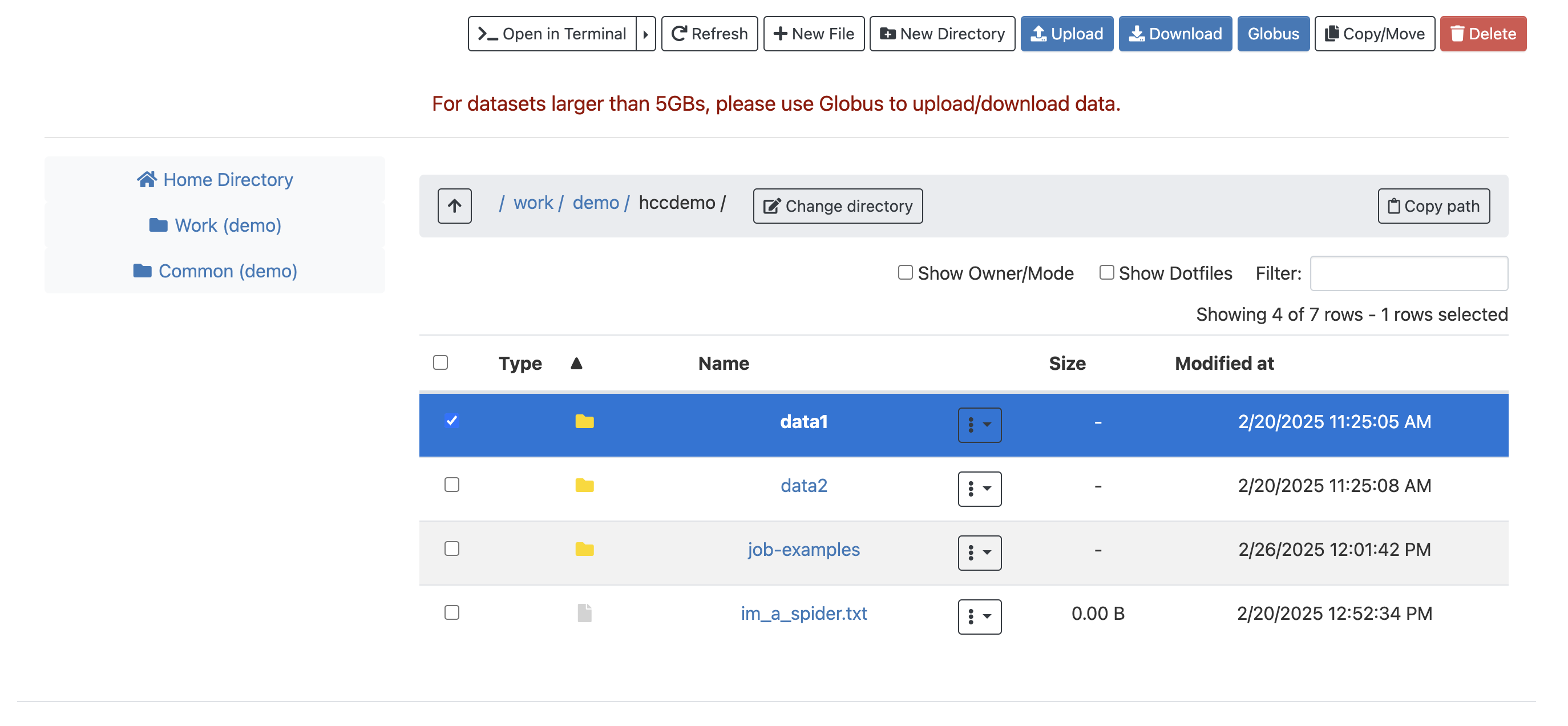This screenshot has width=1568, height=726.
Task: Click the Refresh button
Action: click(x=709, y=34)
